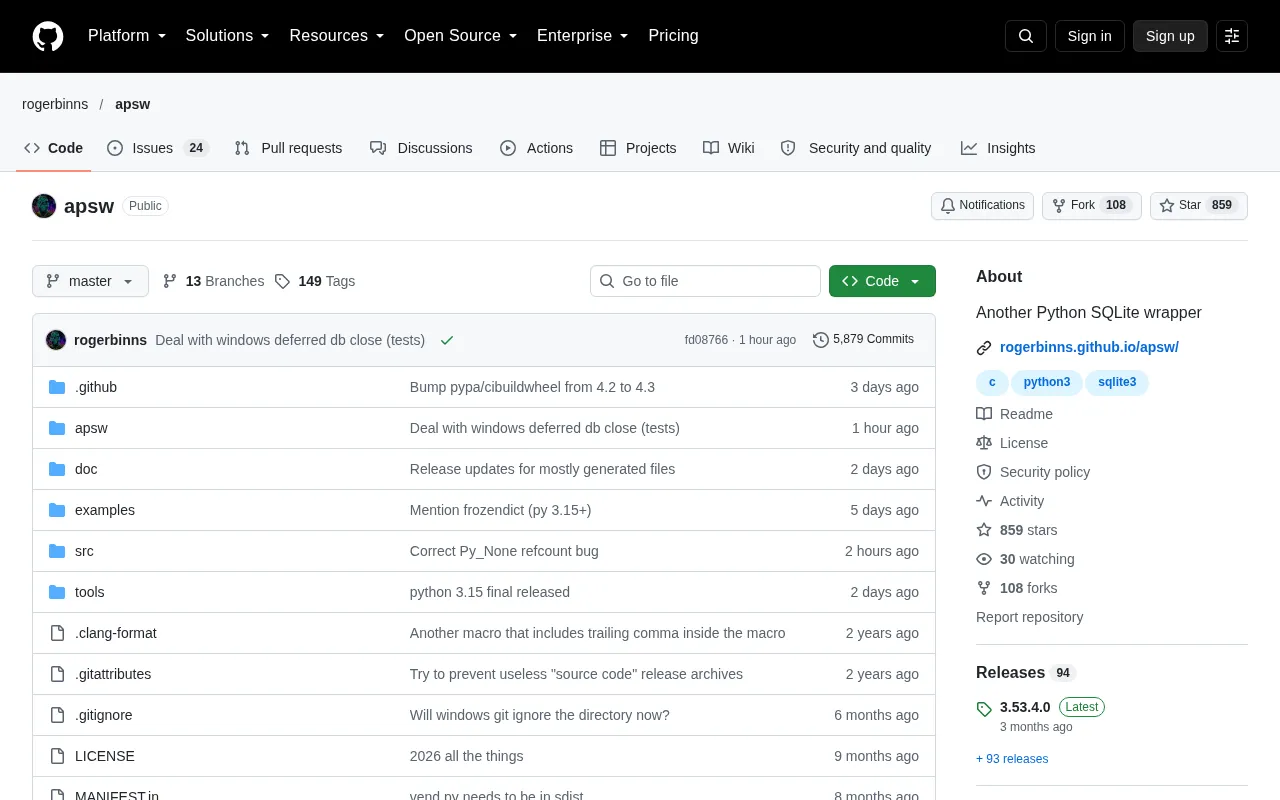
Task: Click the eye icon beside 30 watching
Action: (x=984, y=559)
